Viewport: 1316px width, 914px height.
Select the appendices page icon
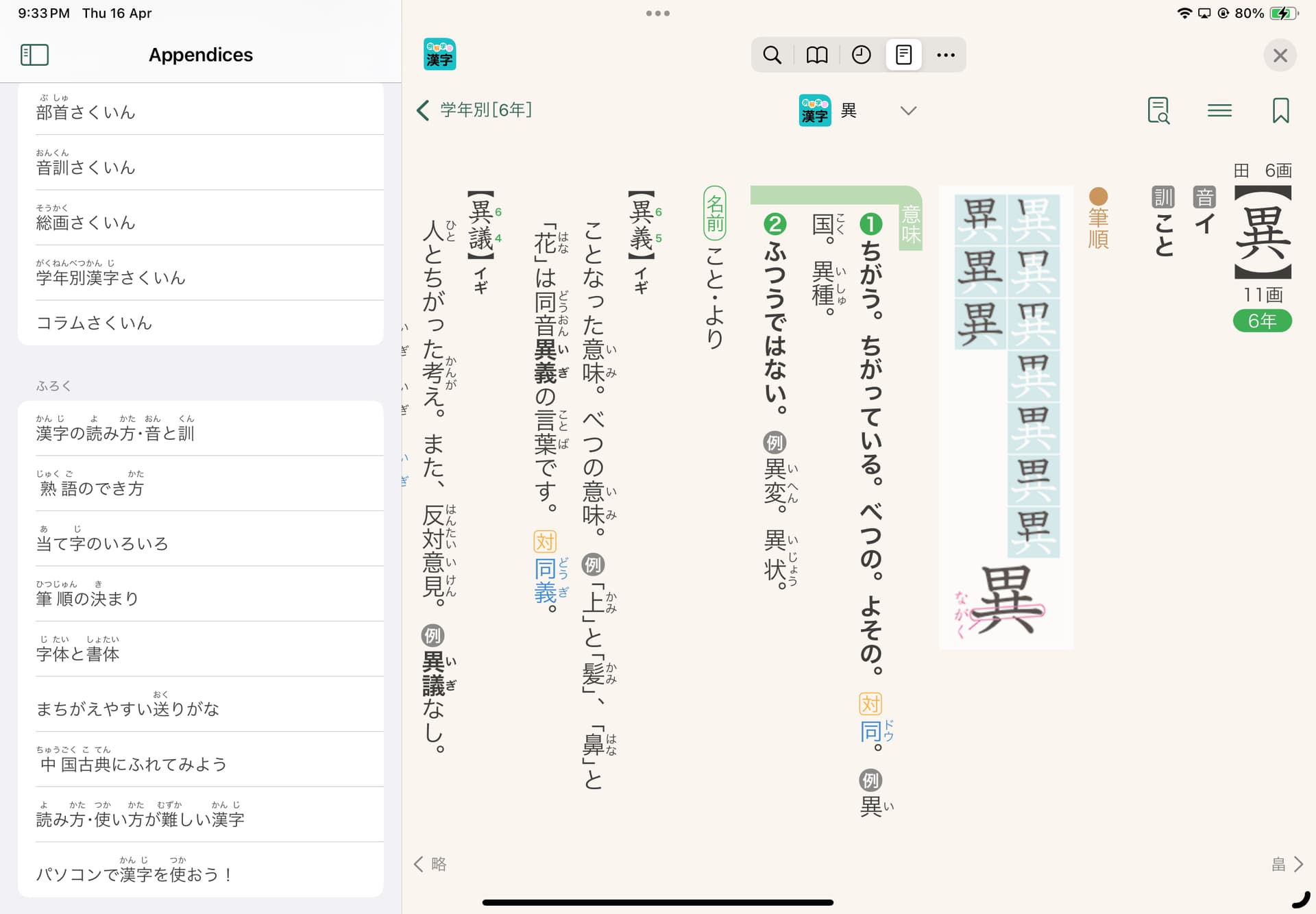point(903,55)
